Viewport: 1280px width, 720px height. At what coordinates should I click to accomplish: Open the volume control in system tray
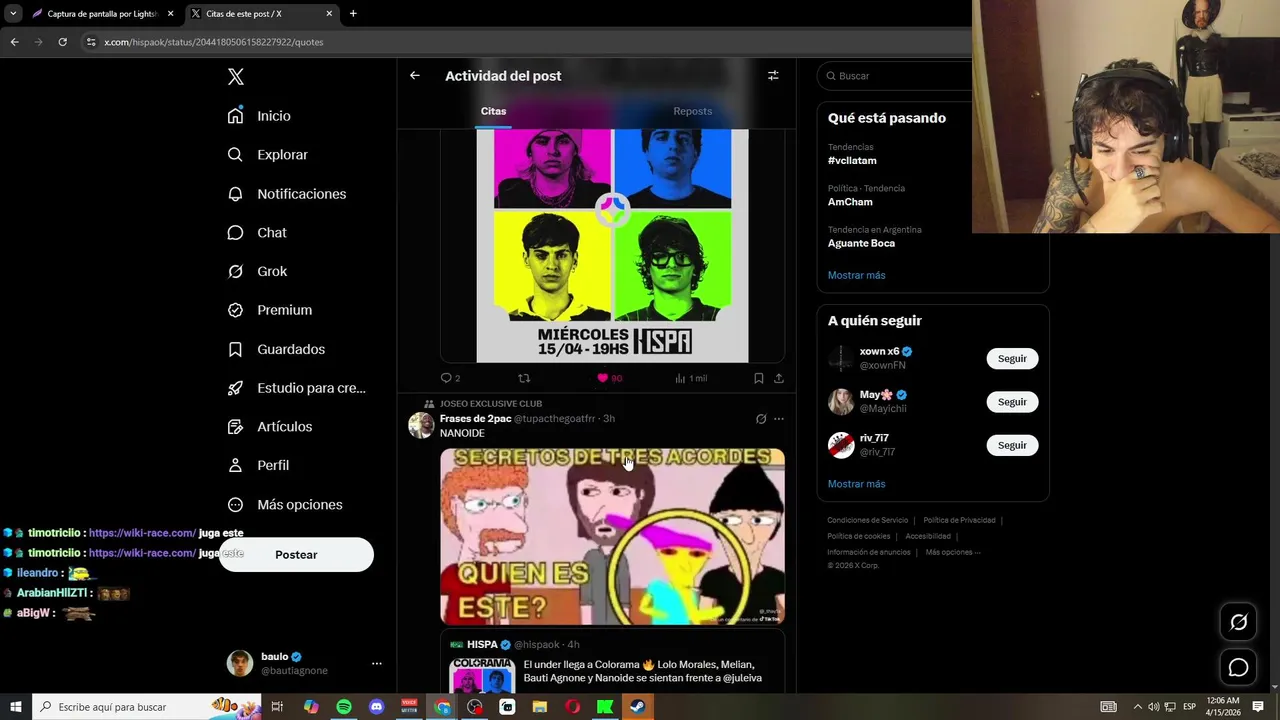coord(1153,707)
